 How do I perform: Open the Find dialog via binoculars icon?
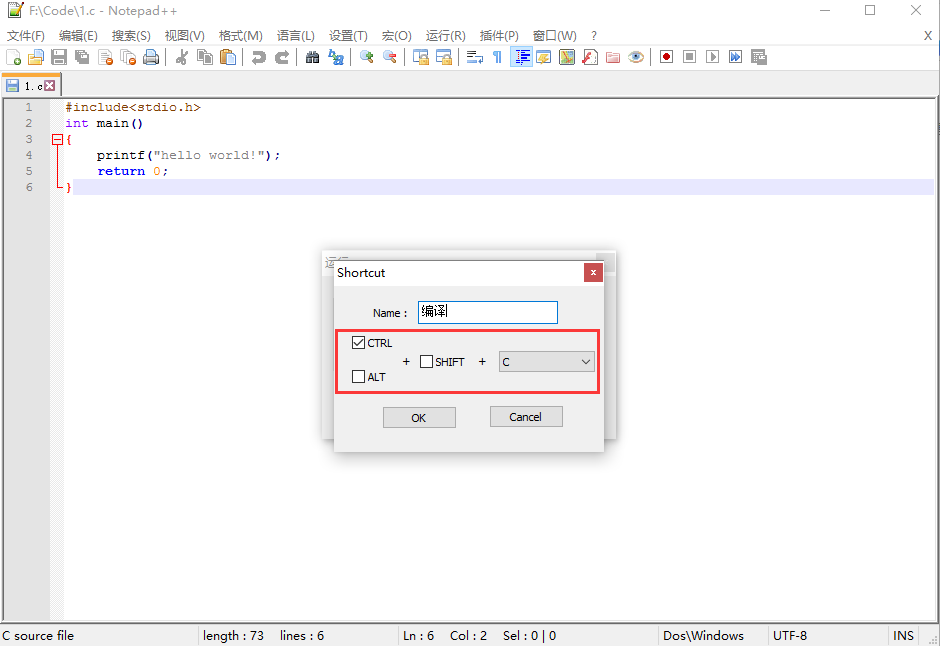point(313,57)
